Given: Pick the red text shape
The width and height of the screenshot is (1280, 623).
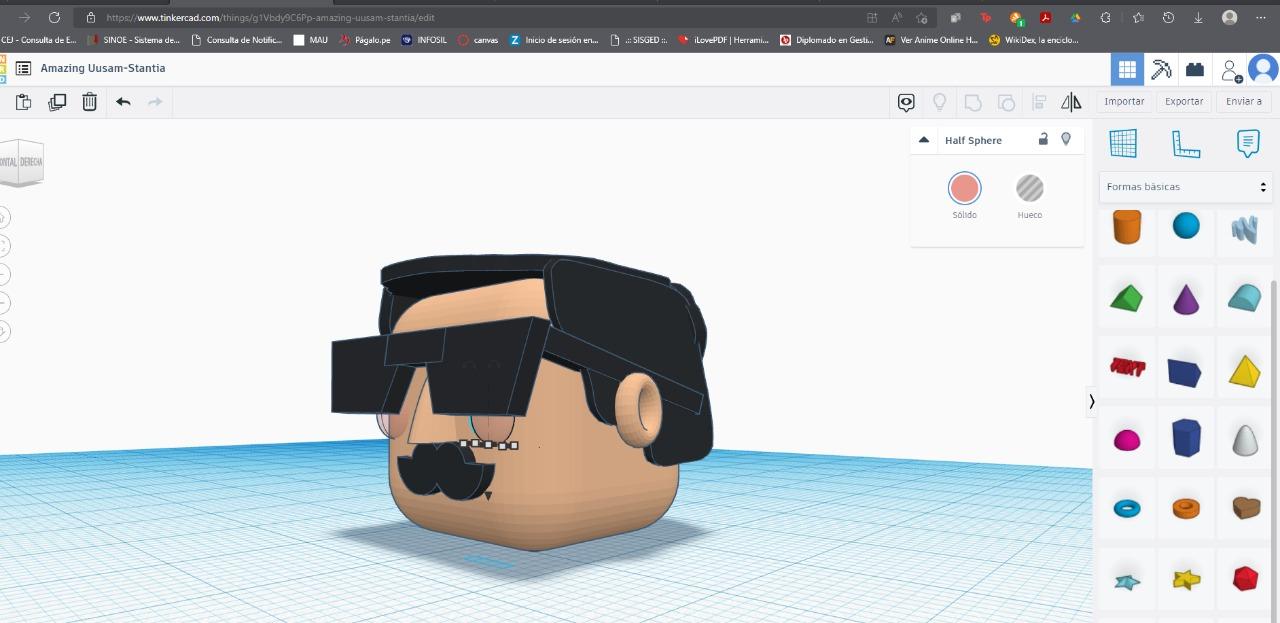Looking at the screenshot, I should [x=1127, y=367].
